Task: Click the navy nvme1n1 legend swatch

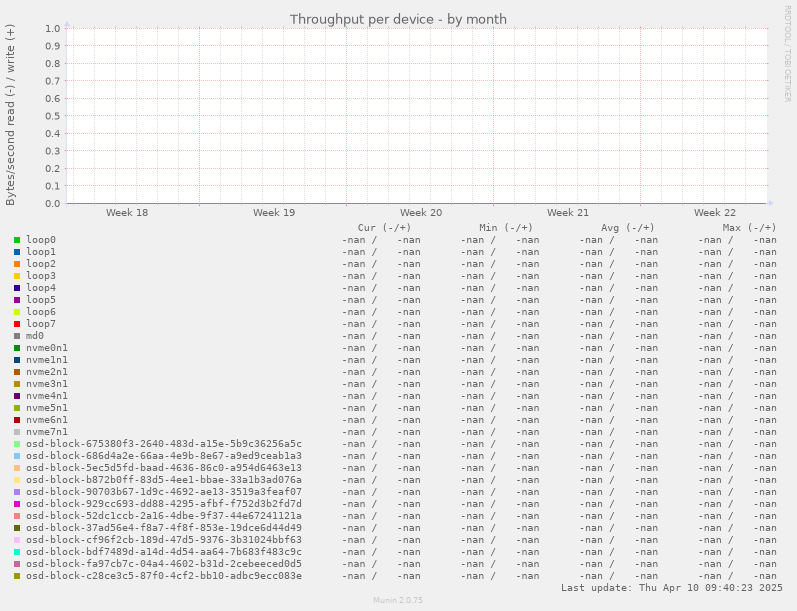Action: 17,360
